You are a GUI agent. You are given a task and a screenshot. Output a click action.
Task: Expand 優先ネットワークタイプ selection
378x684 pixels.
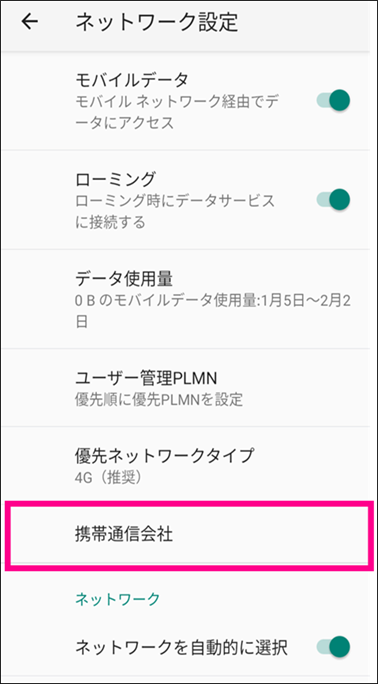[x=189, y=465]
